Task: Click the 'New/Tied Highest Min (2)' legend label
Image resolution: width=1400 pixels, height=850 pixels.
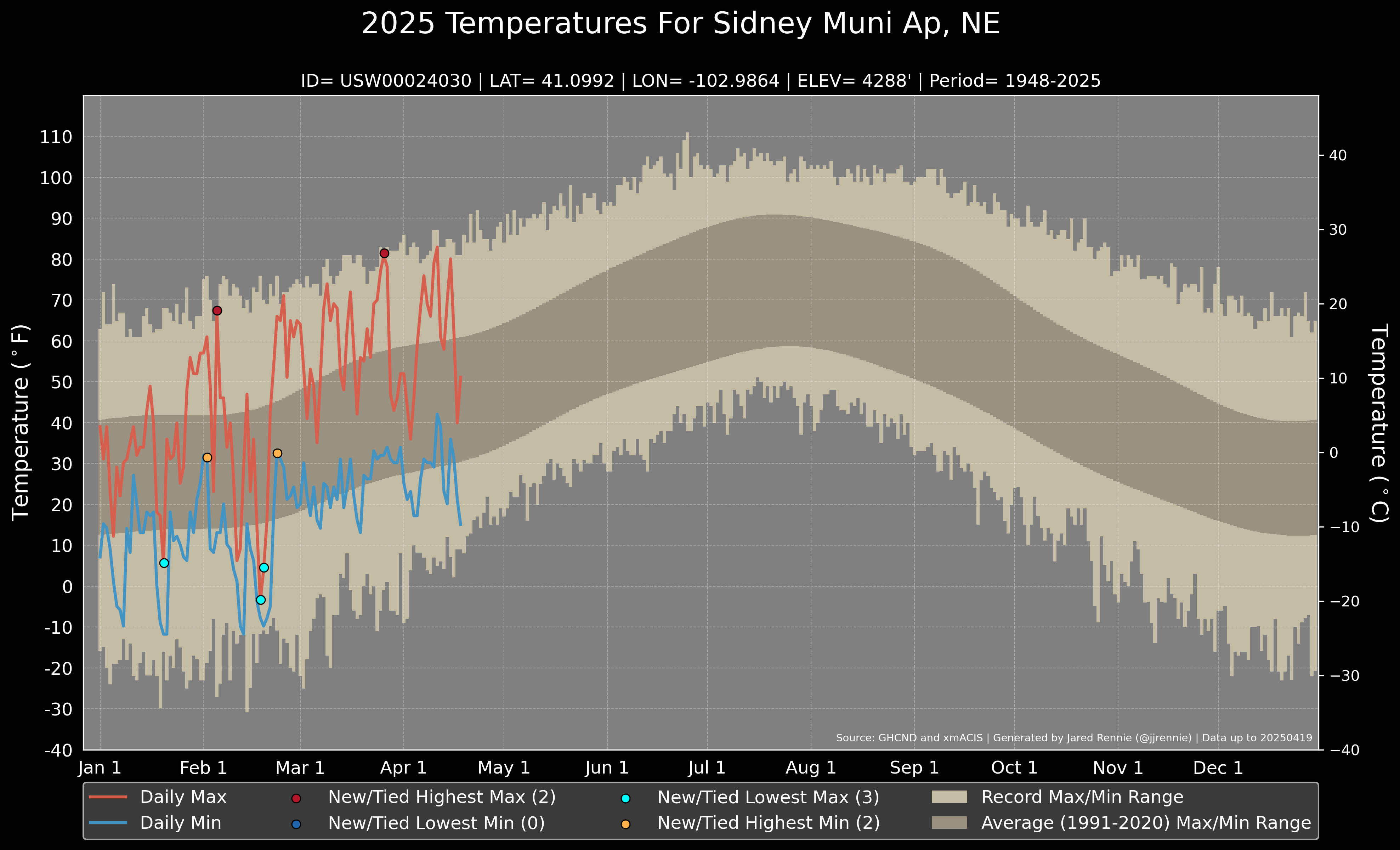Action: tap(769, 823)
